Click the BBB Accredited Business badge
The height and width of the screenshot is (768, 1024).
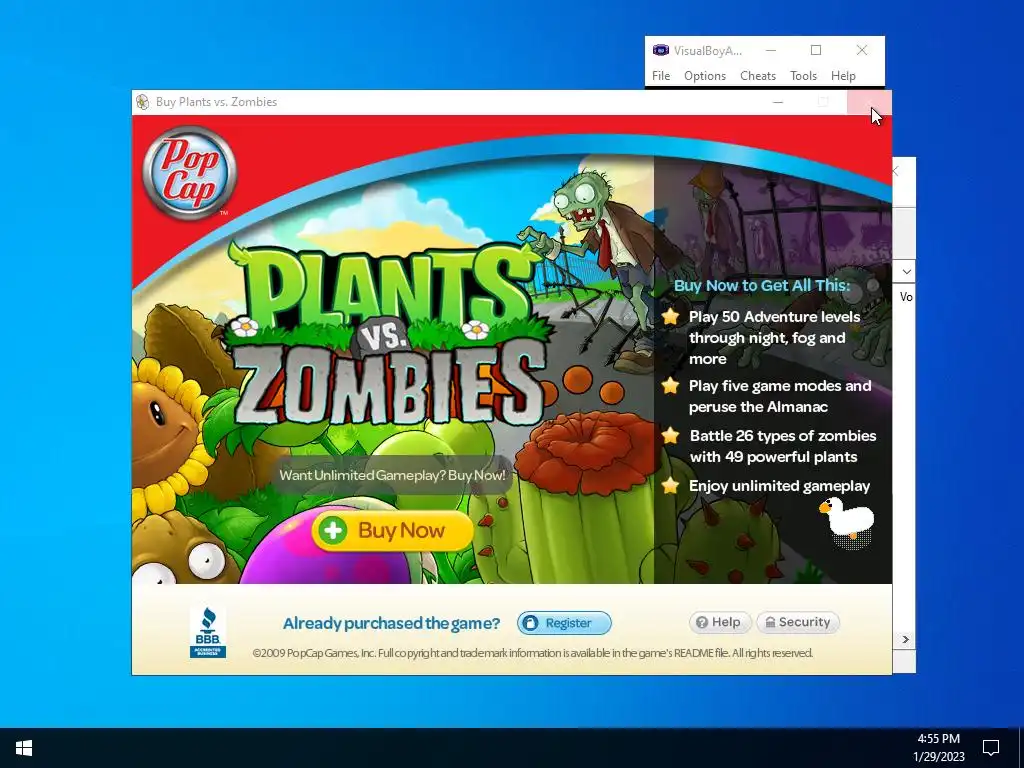[x=208, y=632]
